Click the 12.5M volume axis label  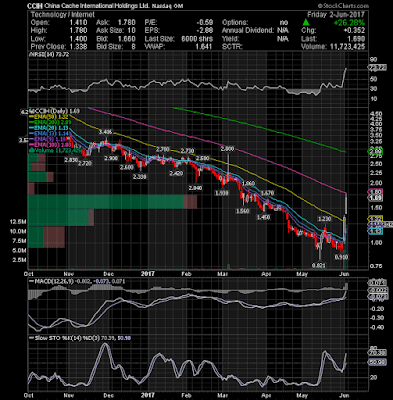pos(18,222)
